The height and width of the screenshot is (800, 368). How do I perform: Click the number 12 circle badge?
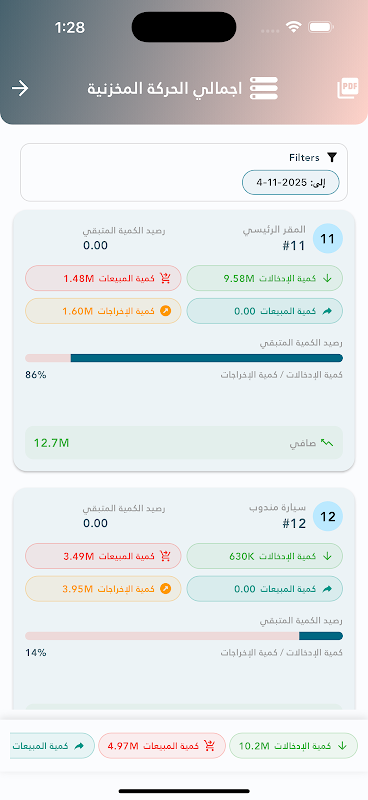coord(328,516)
